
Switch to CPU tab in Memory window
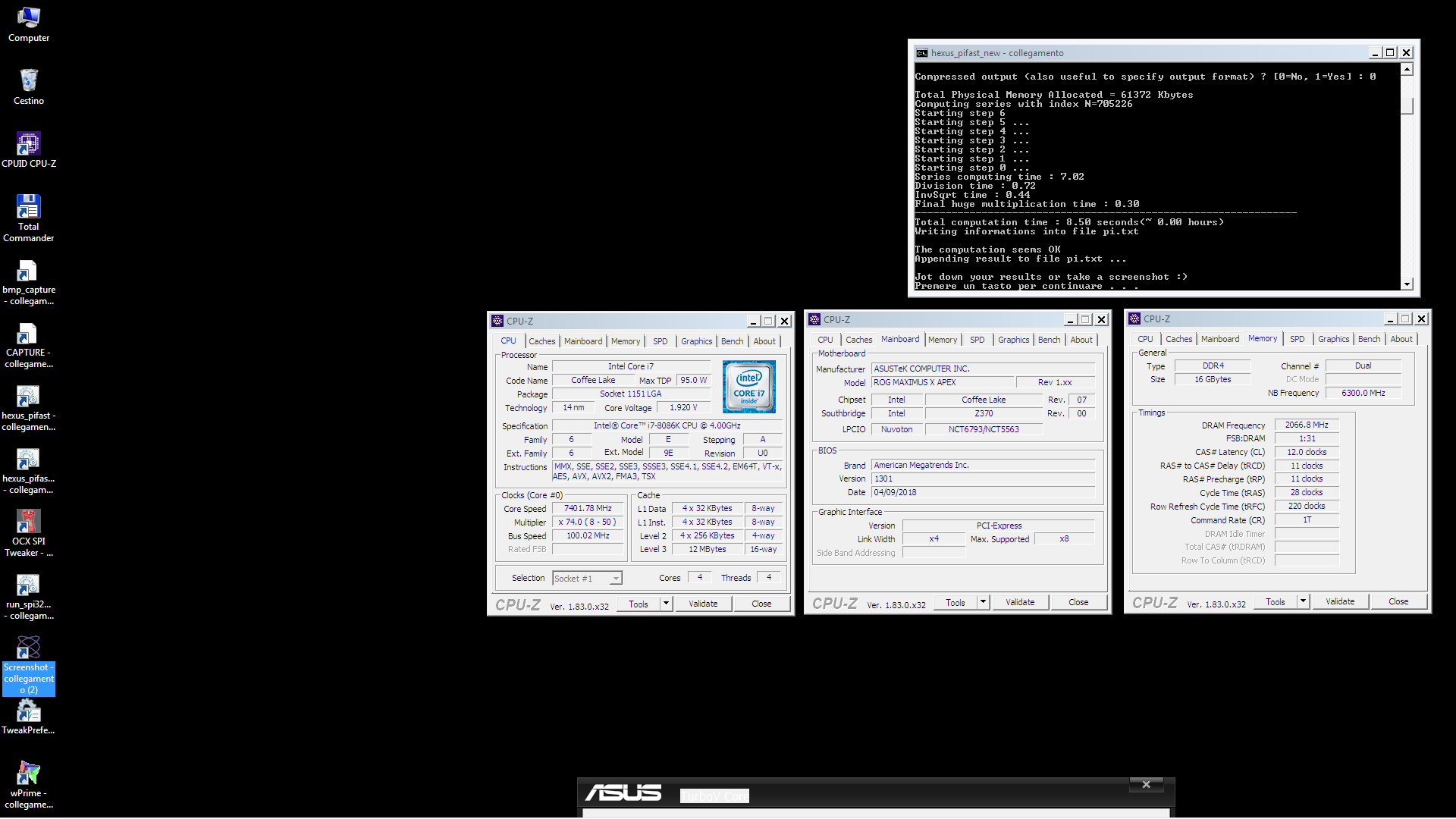pos(1145,339)
